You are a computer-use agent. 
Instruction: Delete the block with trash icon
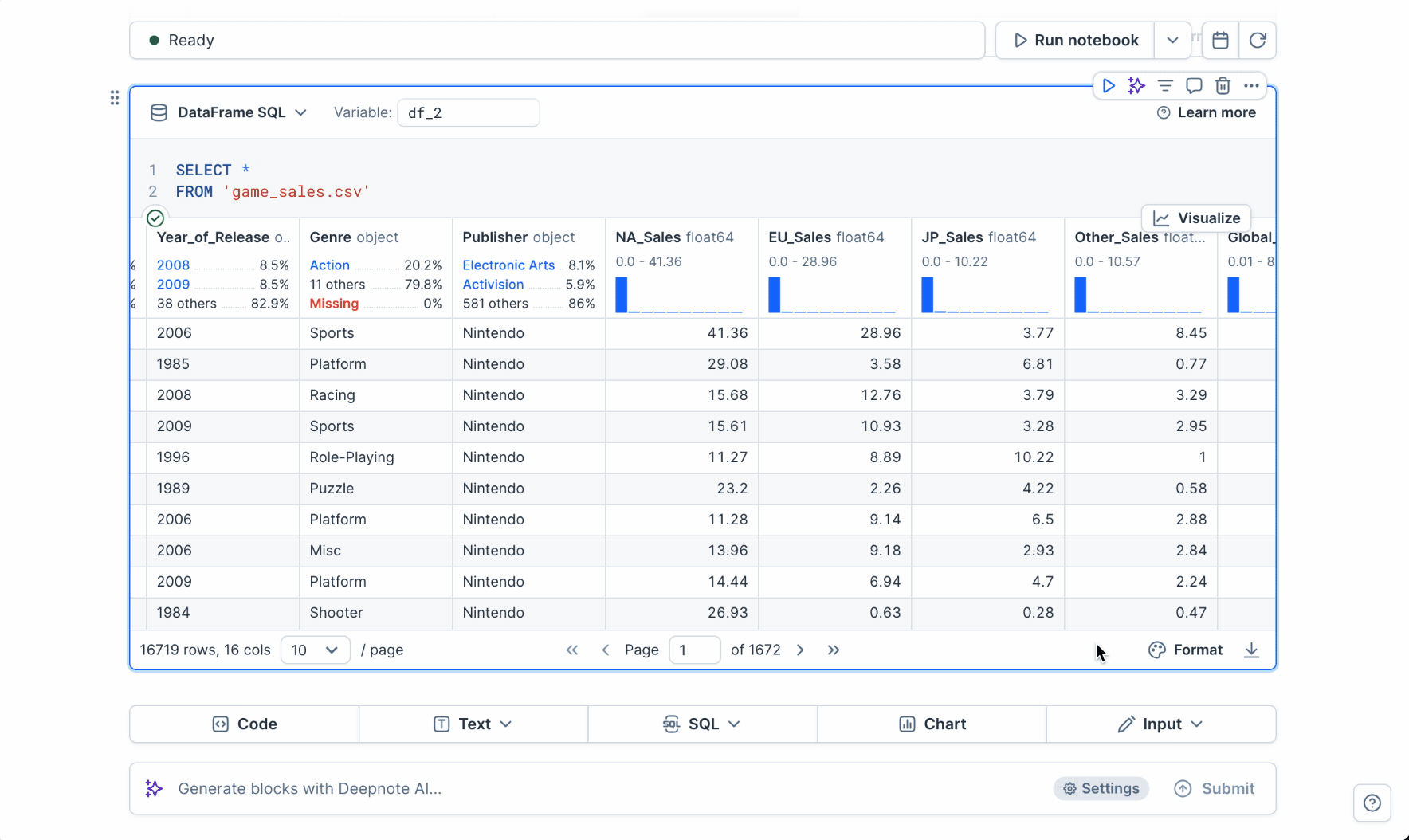point(1223,86)
